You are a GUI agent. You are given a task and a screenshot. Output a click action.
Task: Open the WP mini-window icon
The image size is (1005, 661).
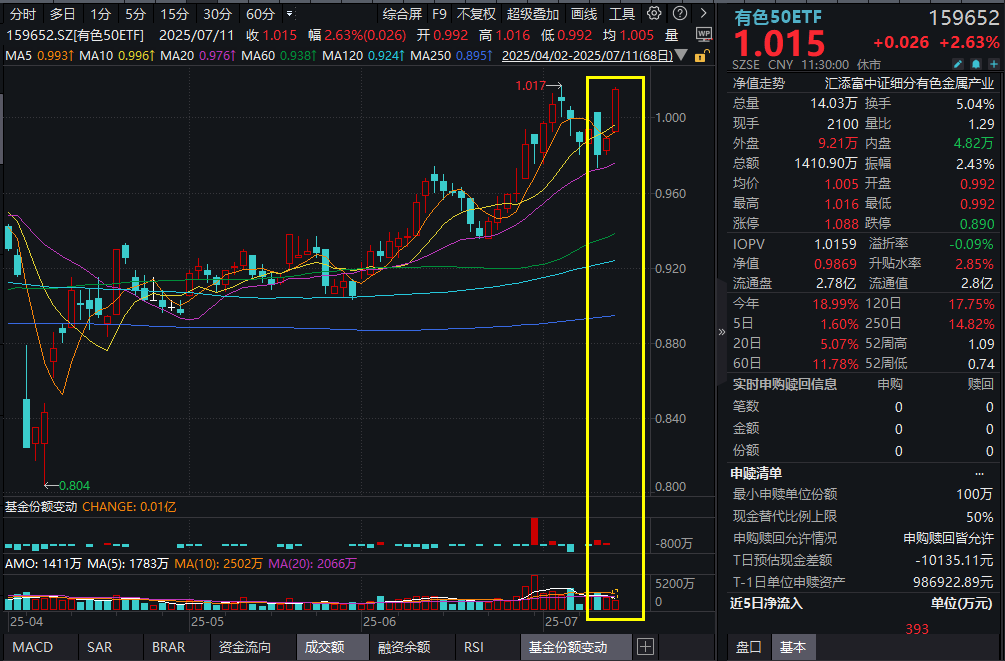[703, 33]
